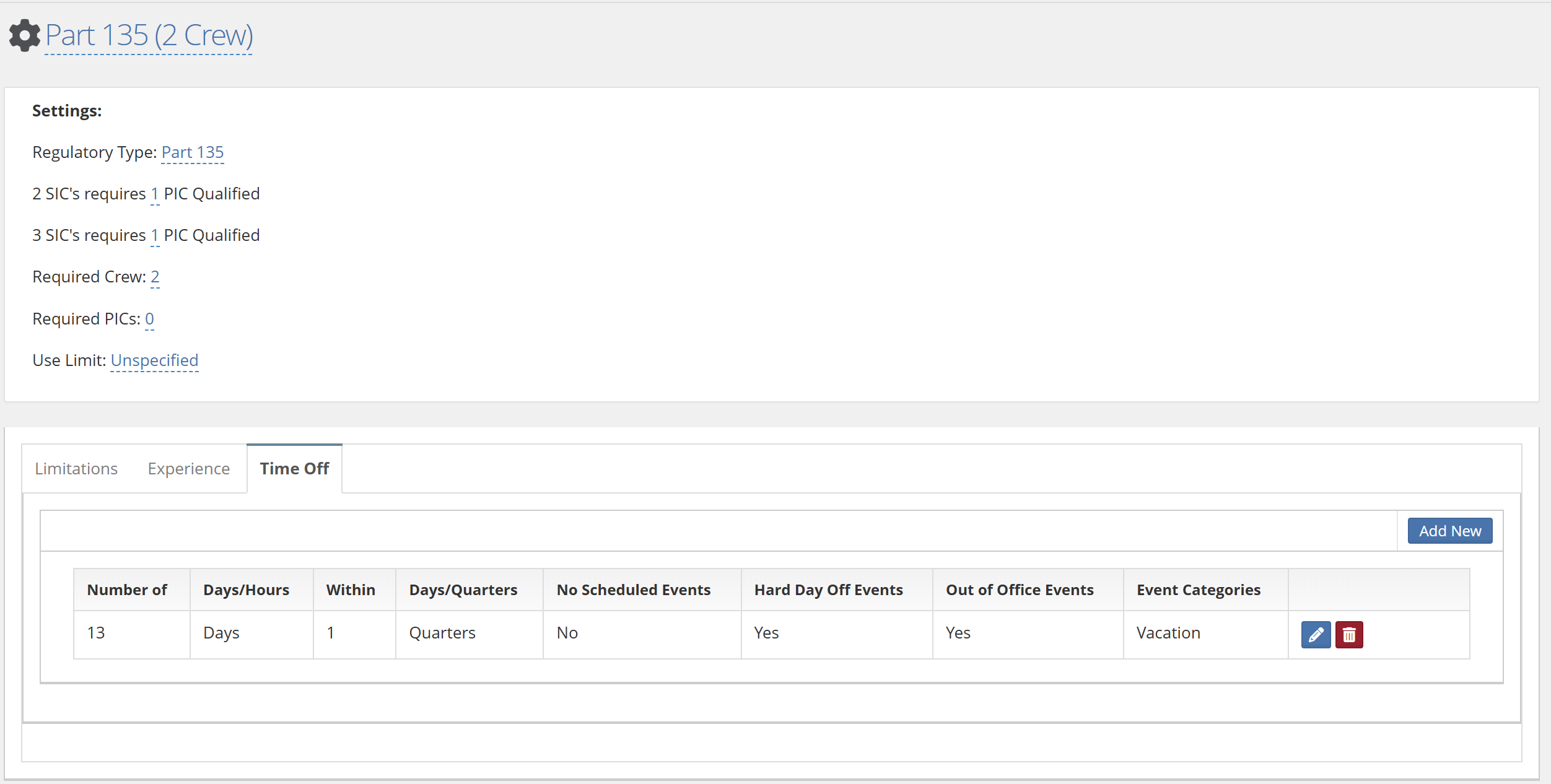Screen dimensions: 1551x784
Task: Open the Use Limit Unspecified selector
Action: 154,361
